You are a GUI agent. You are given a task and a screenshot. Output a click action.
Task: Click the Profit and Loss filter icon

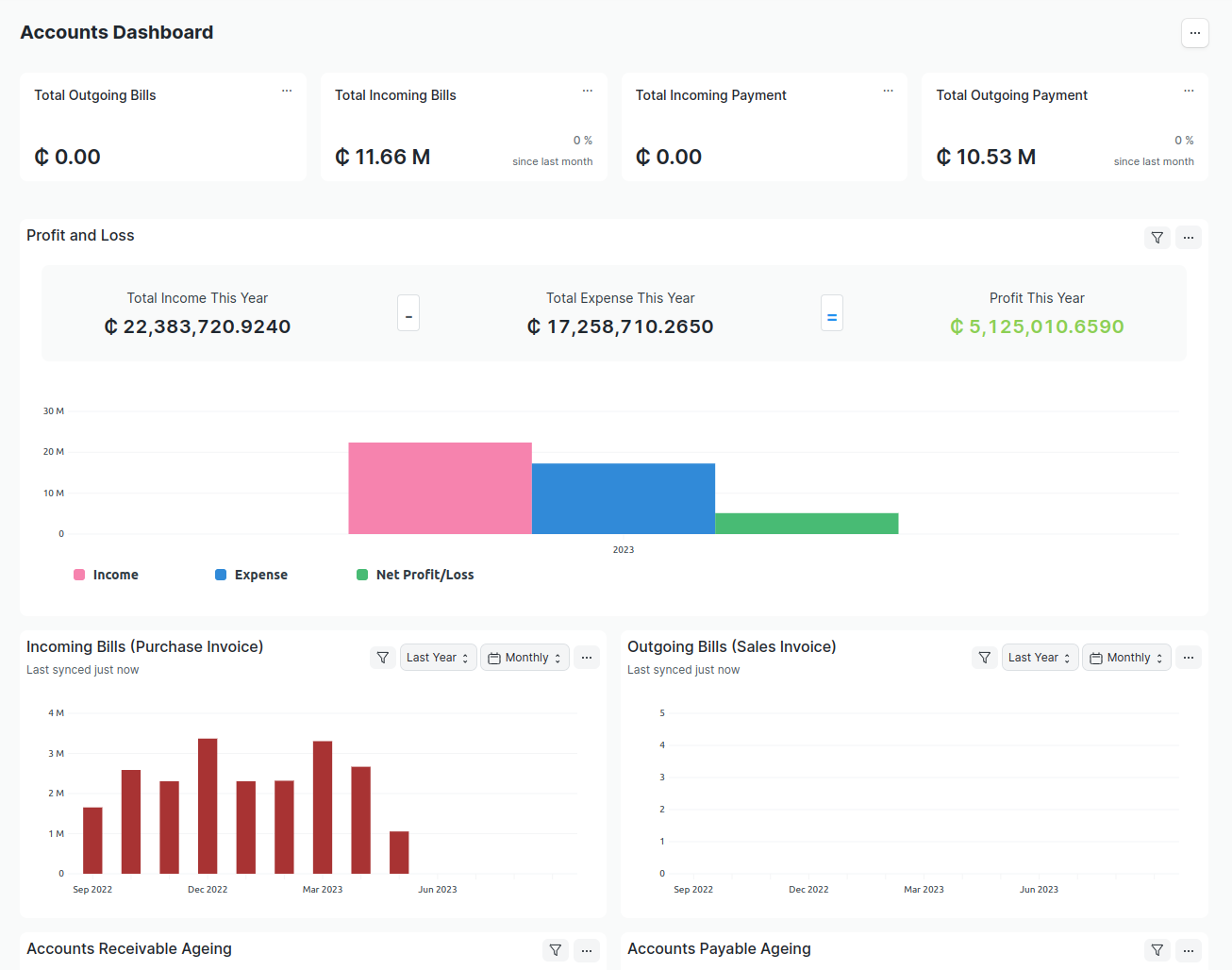[1157, 238]
